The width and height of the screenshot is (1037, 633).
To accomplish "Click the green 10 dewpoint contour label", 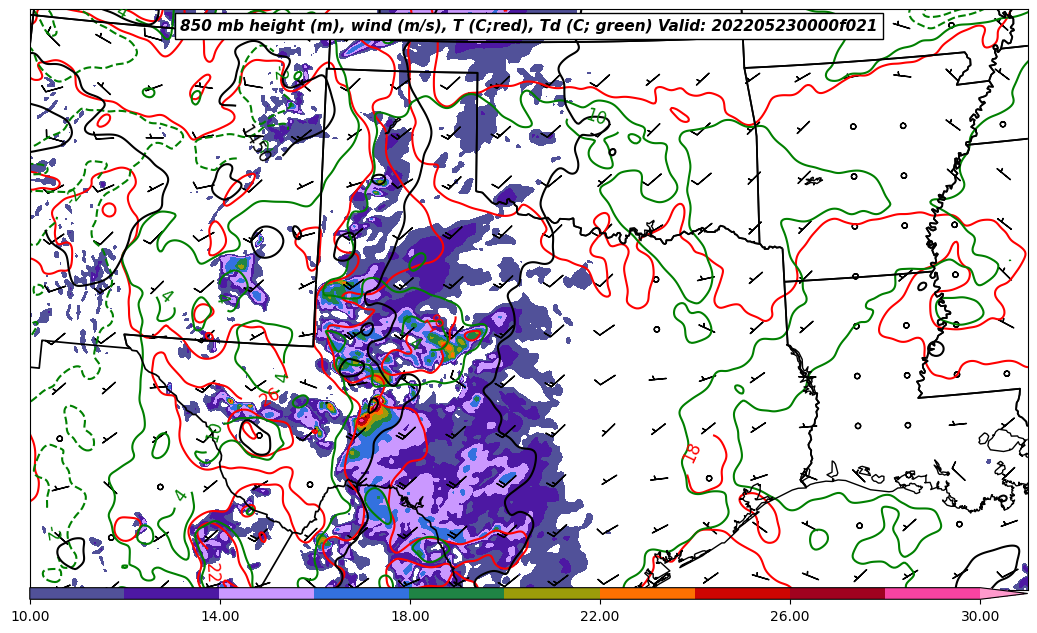I will click(x=597, y=117).
